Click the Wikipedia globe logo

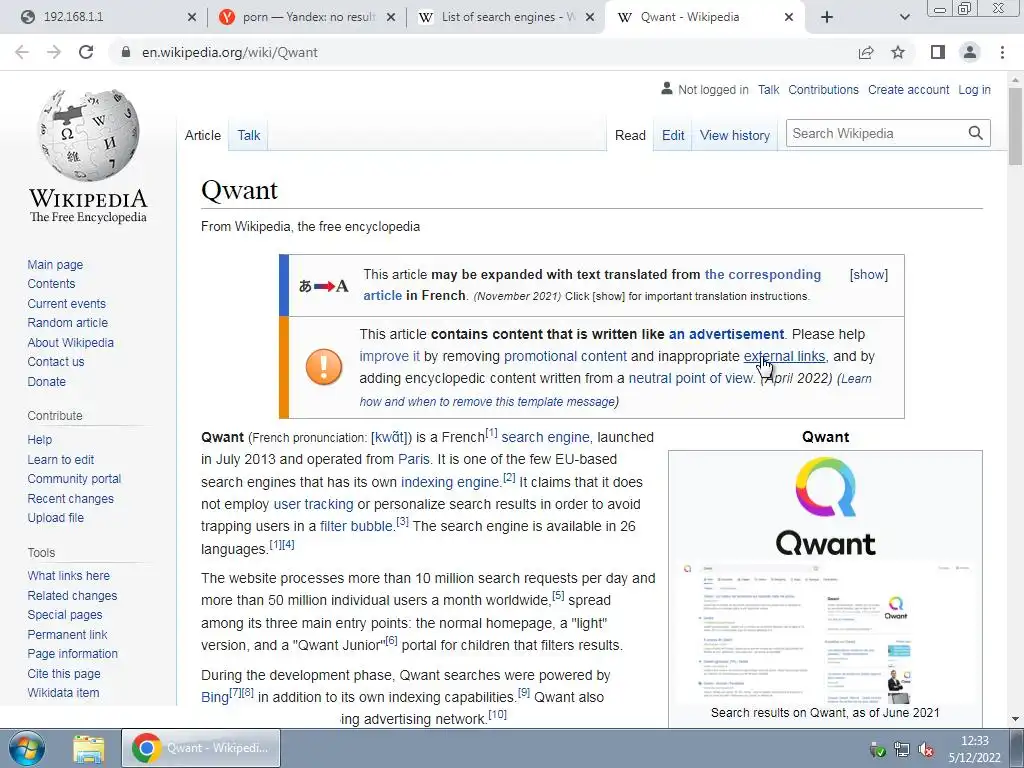click(x=88, y=135)
